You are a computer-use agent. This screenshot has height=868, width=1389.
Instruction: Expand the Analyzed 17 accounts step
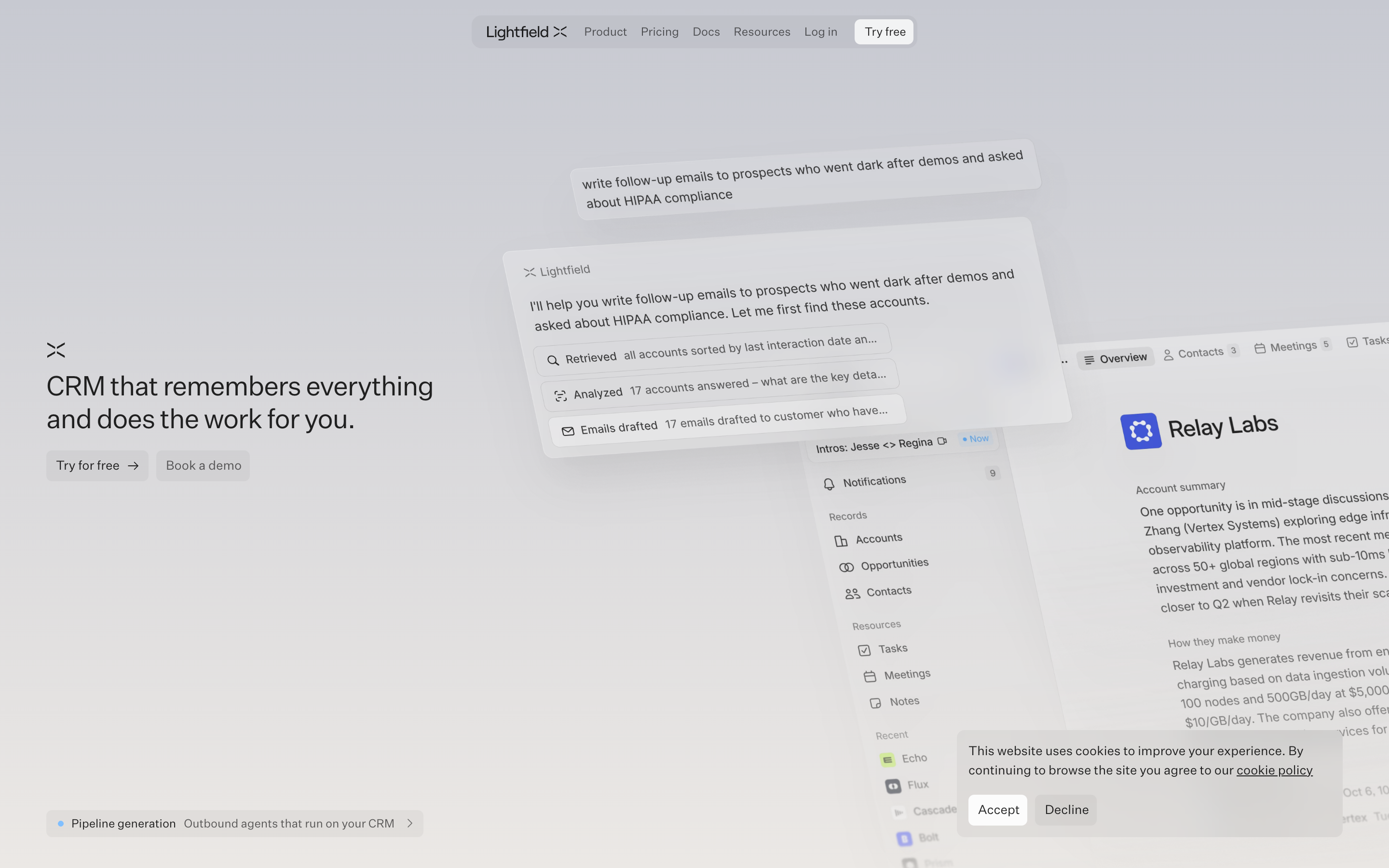720,385
